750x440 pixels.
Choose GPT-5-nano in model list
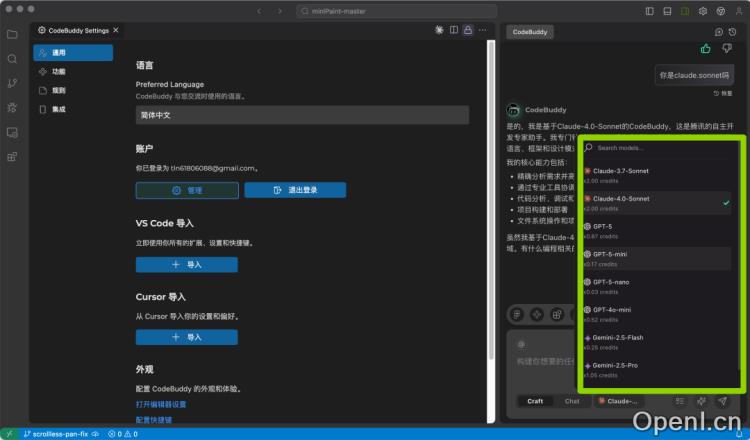point(657,286)
